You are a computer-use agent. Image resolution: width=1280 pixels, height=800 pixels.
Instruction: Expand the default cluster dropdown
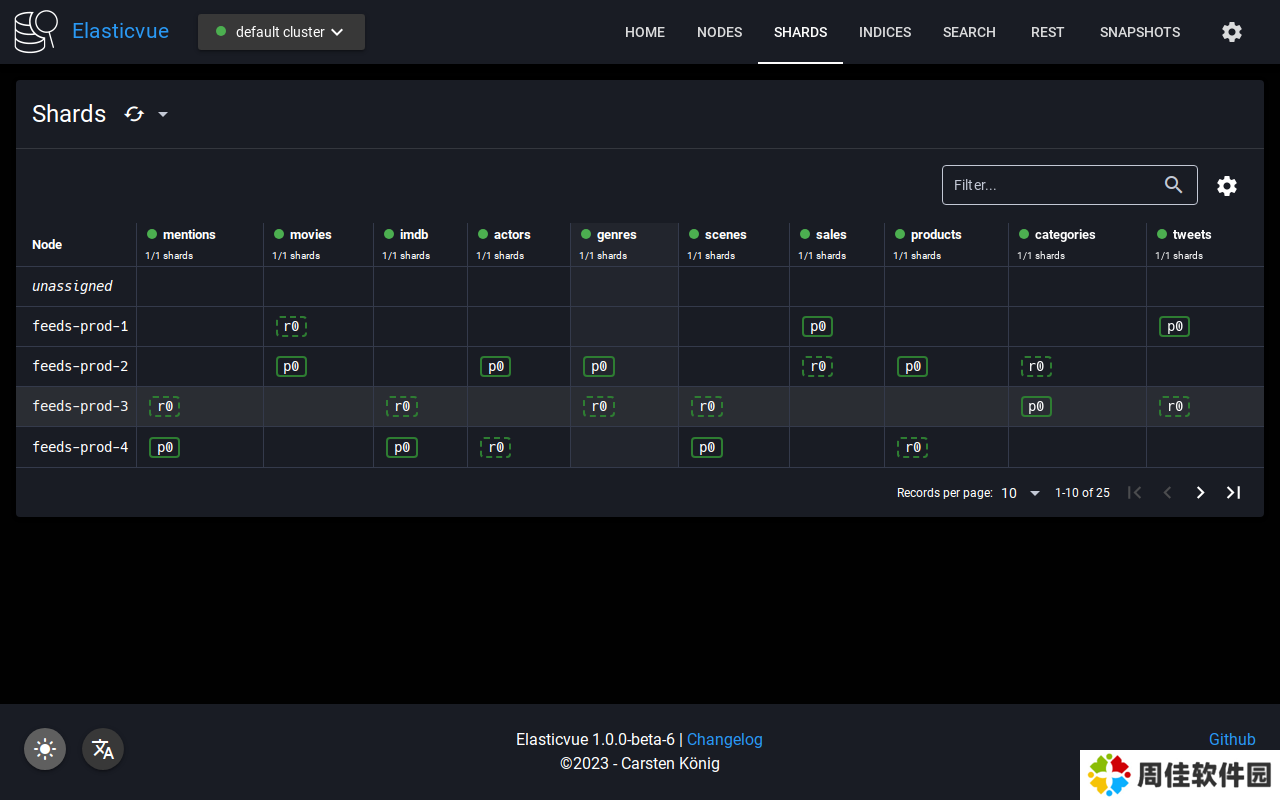pos(281,32)
